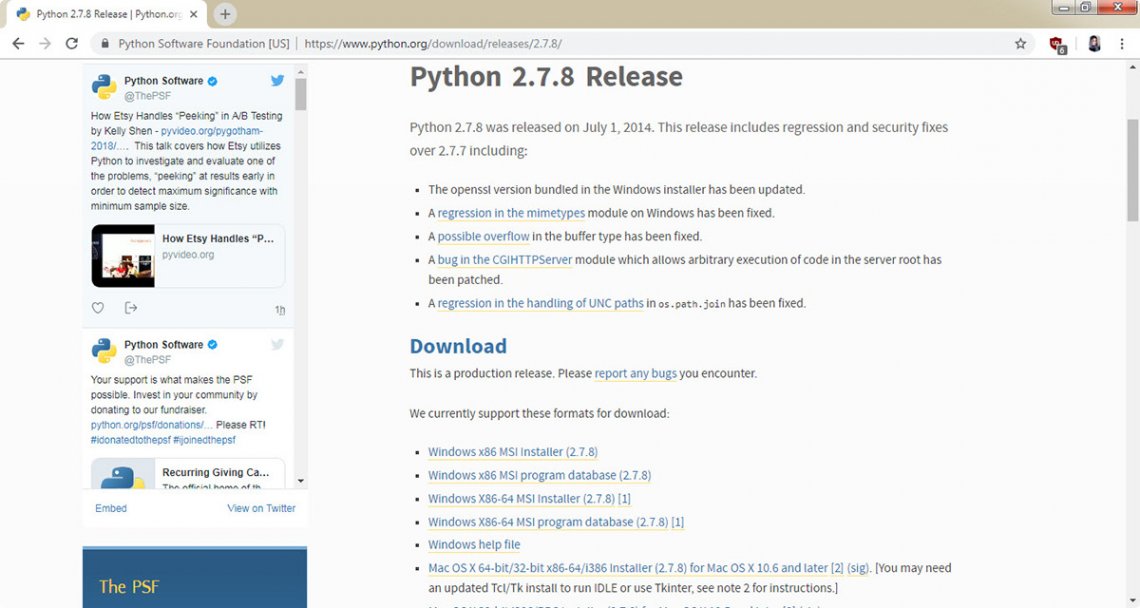Play the How Etsy Handles video thumbnail
The image size is (1140, 608).
[122, 256]
